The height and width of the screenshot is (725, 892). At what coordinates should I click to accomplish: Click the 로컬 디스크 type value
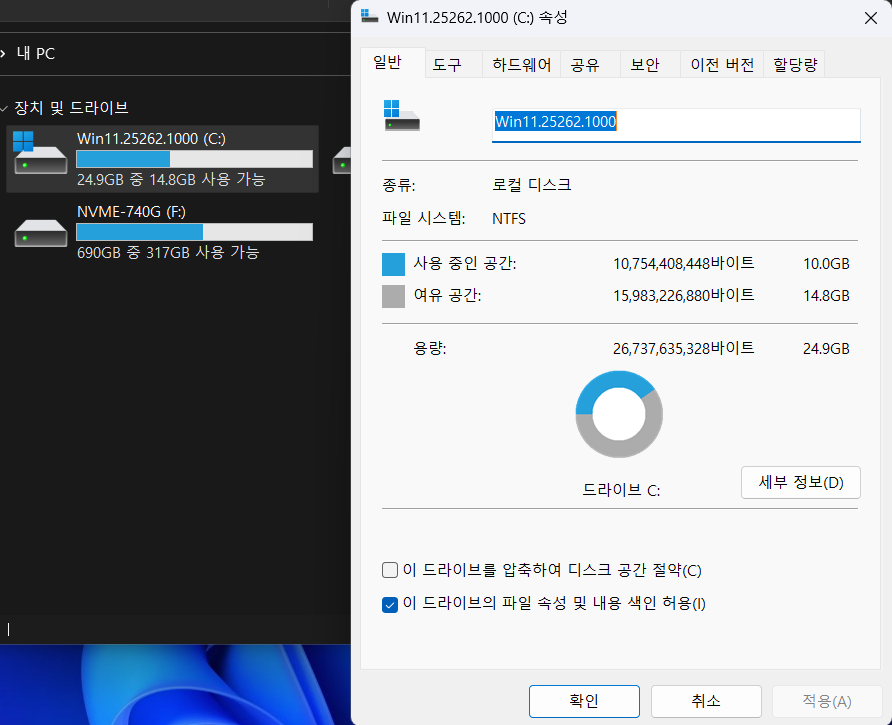coord(531,185)
